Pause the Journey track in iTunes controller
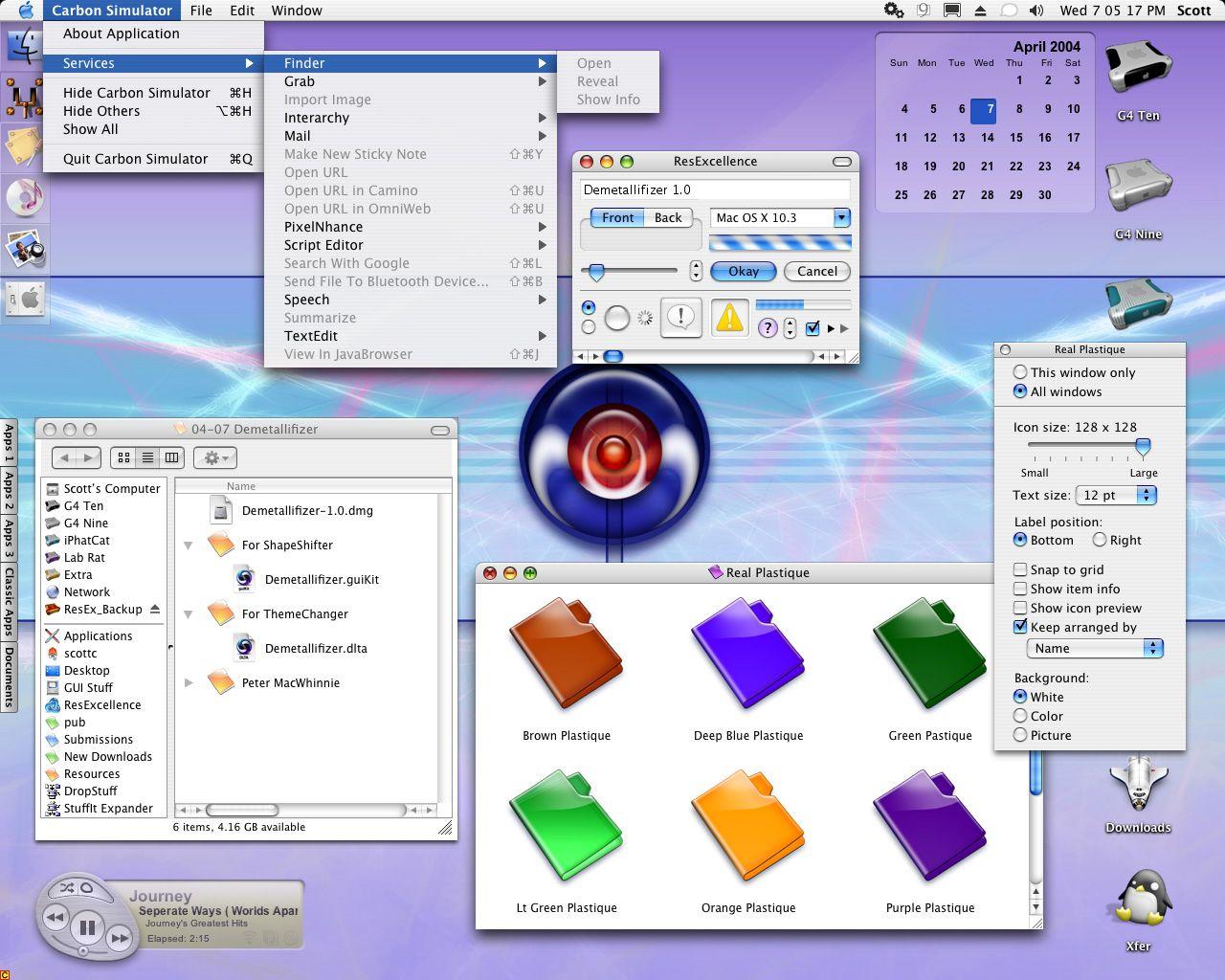Screen dimensions: 1225x980 (x=87, y=926)
